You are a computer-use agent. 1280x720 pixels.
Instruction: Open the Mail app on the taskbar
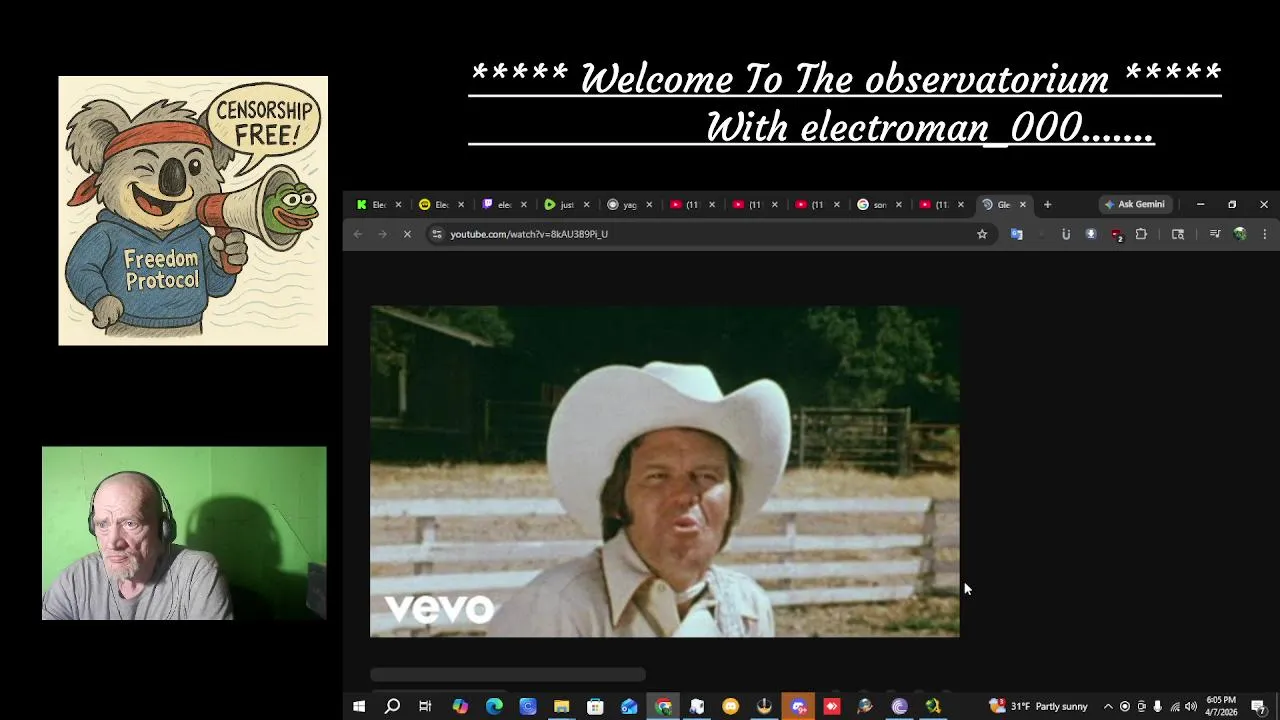pyautogui.click(x=629, y=707)
